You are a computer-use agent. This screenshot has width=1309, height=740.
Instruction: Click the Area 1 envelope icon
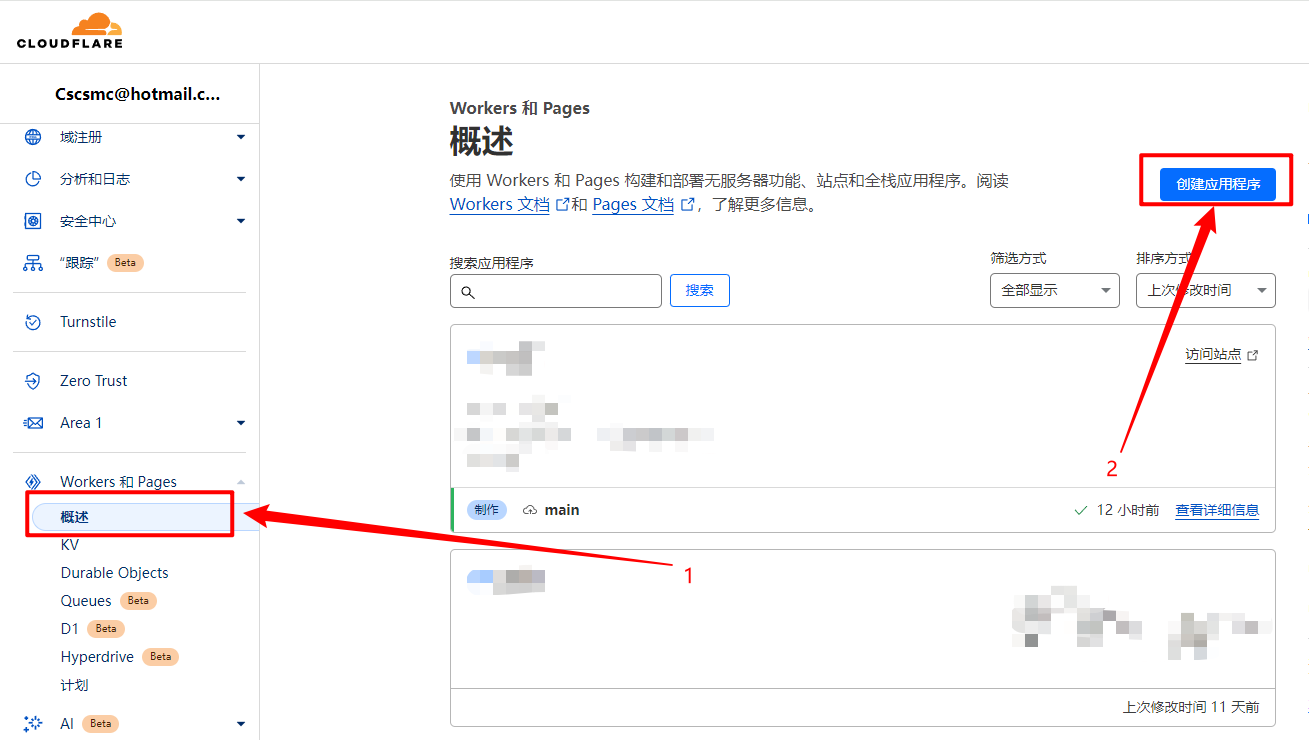click(33, 423)
